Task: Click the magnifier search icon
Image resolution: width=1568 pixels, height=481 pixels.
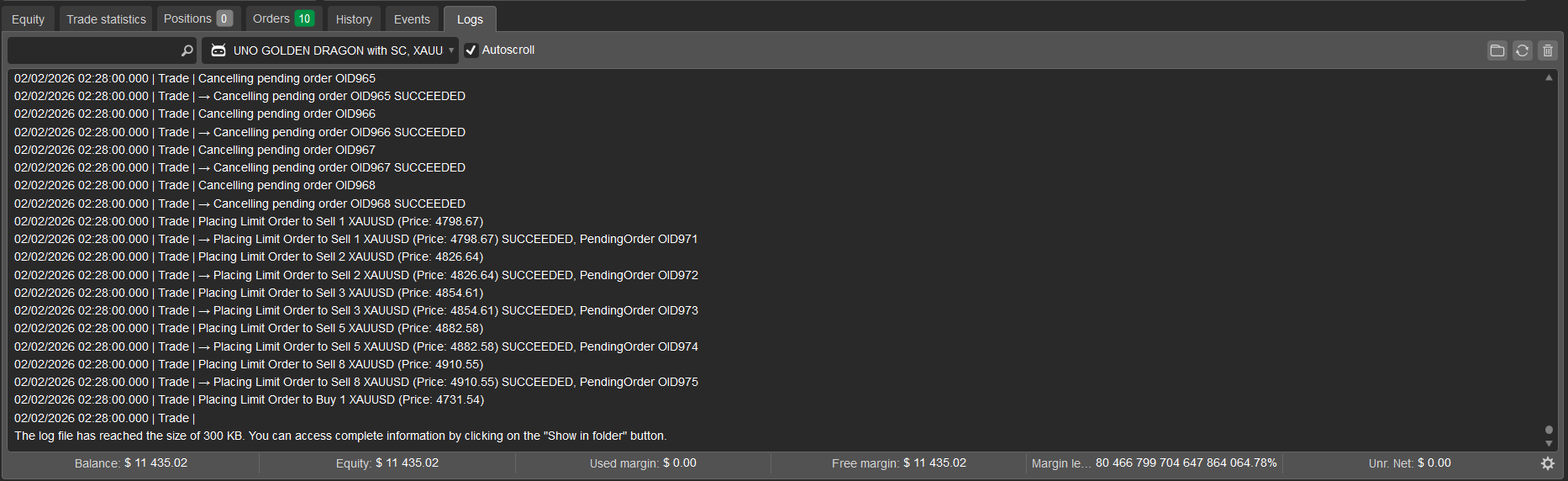Action: tap(187, 50)
